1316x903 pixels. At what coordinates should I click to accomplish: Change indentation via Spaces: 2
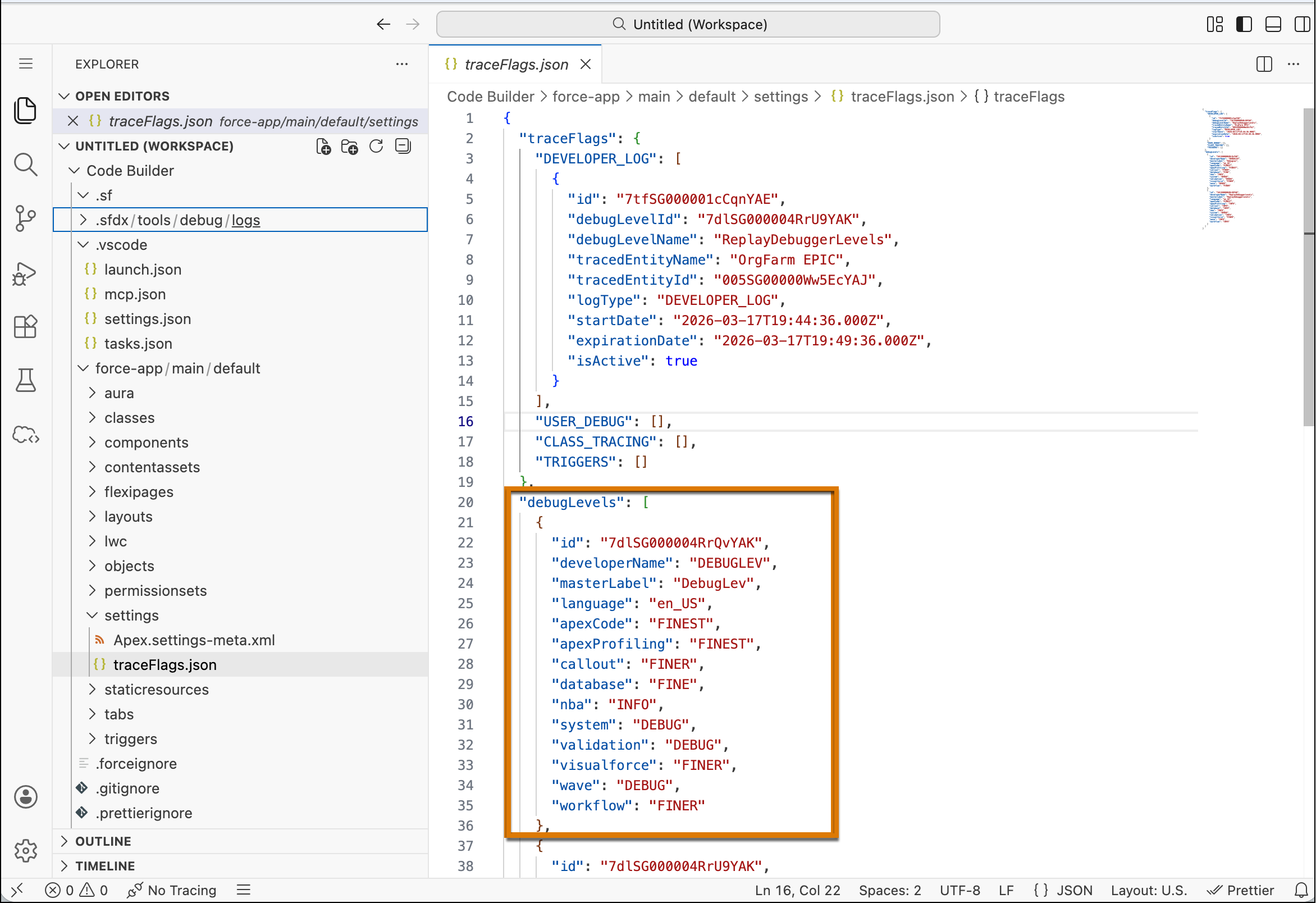(890, 891)
